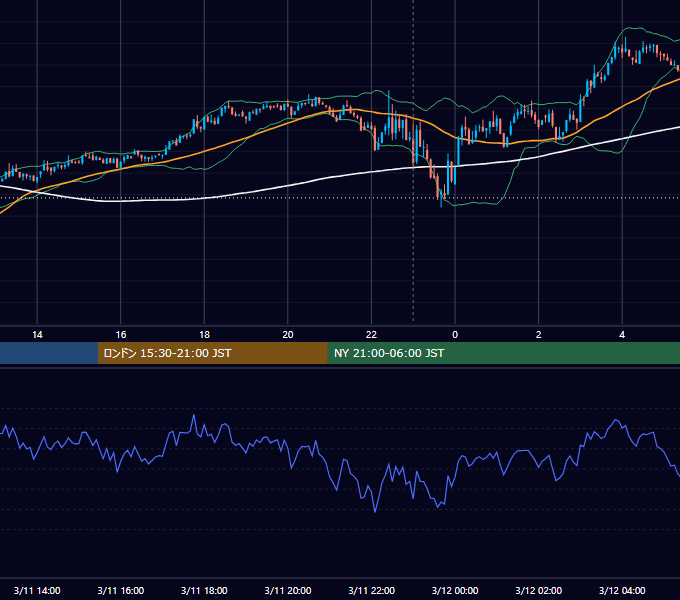Click the 3/12 04:00 date label
680x600 pixels.
(x=622, y=590)
